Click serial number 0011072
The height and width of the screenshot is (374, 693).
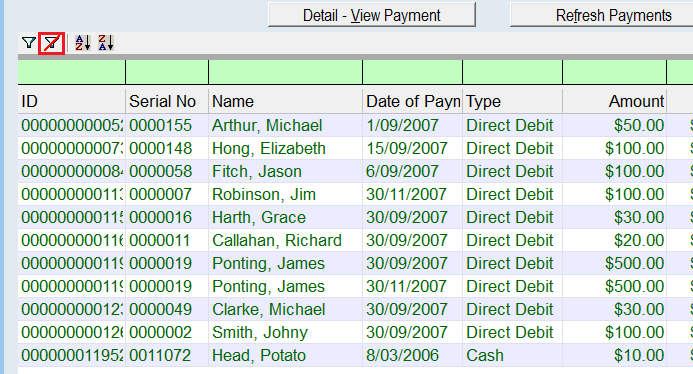[160, 355]
